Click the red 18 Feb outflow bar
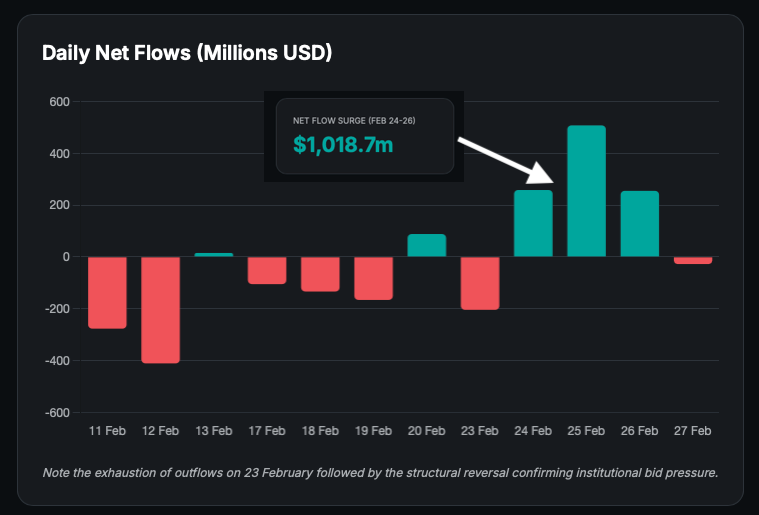Screen dimensions: 759x515 coord(320,274)
